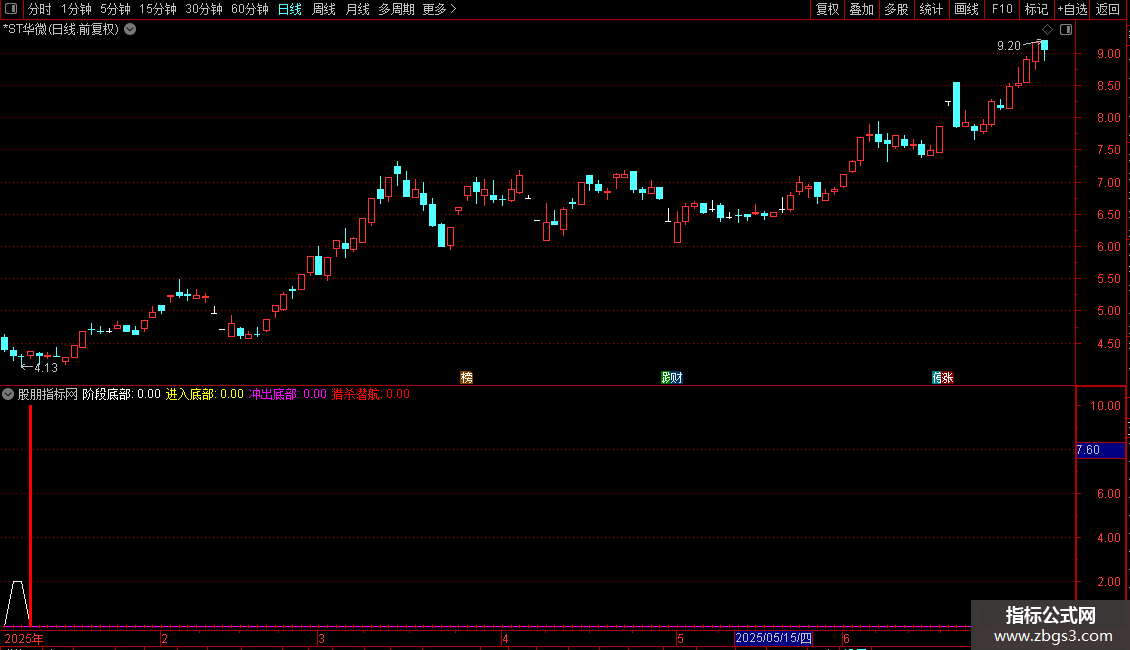
Task: Click the 9.00 price axis label
Action: pyautogui.click(x=1108, y=54)
